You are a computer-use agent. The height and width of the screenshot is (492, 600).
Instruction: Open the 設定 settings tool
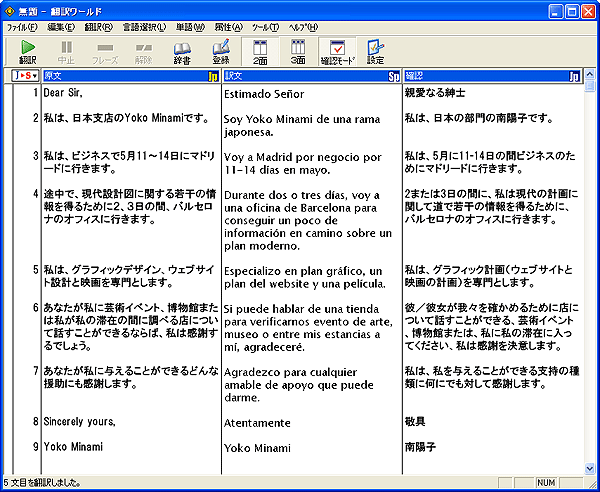[375, 52]
